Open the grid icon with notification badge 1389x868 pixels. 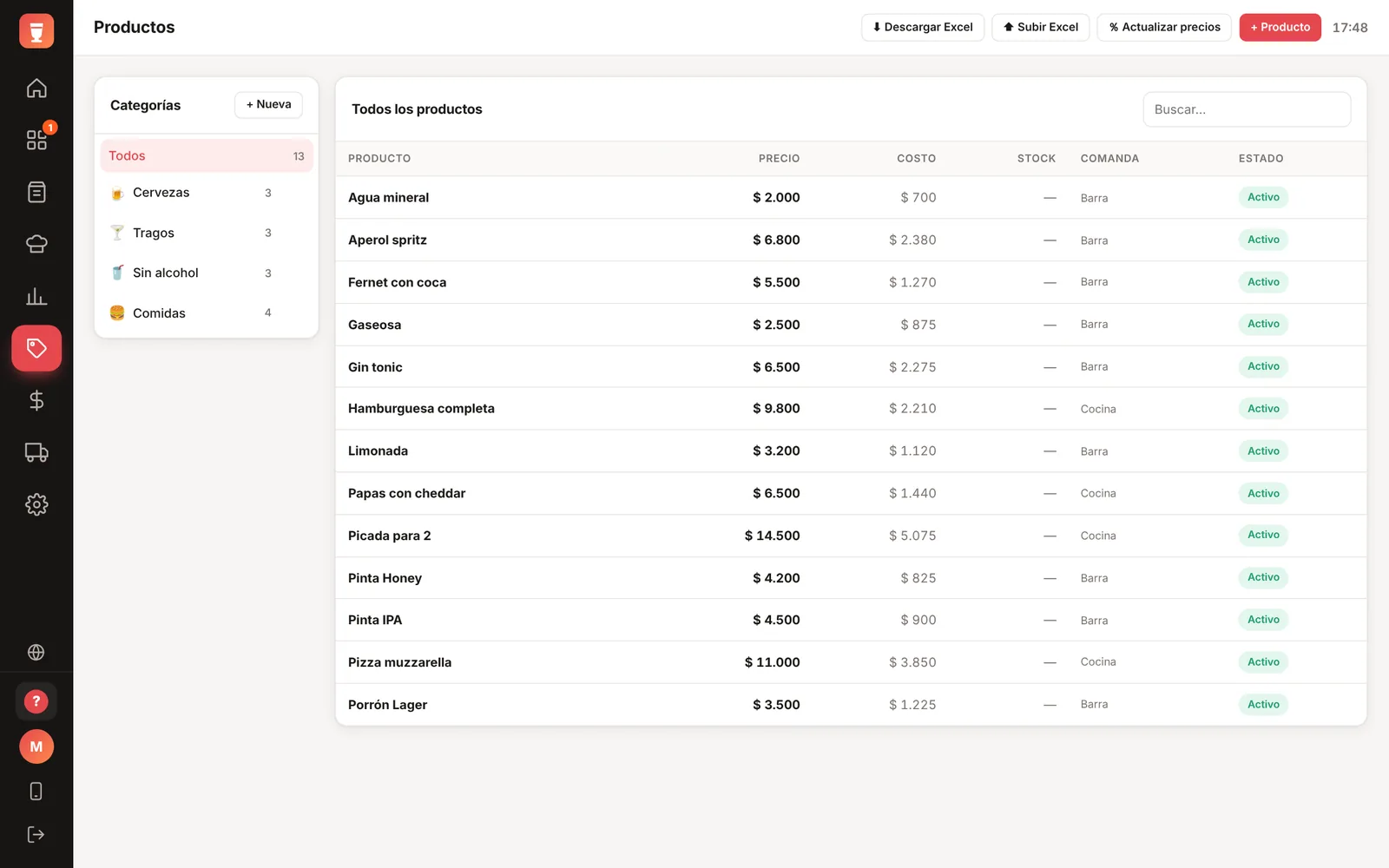click(x=36, y=140)
